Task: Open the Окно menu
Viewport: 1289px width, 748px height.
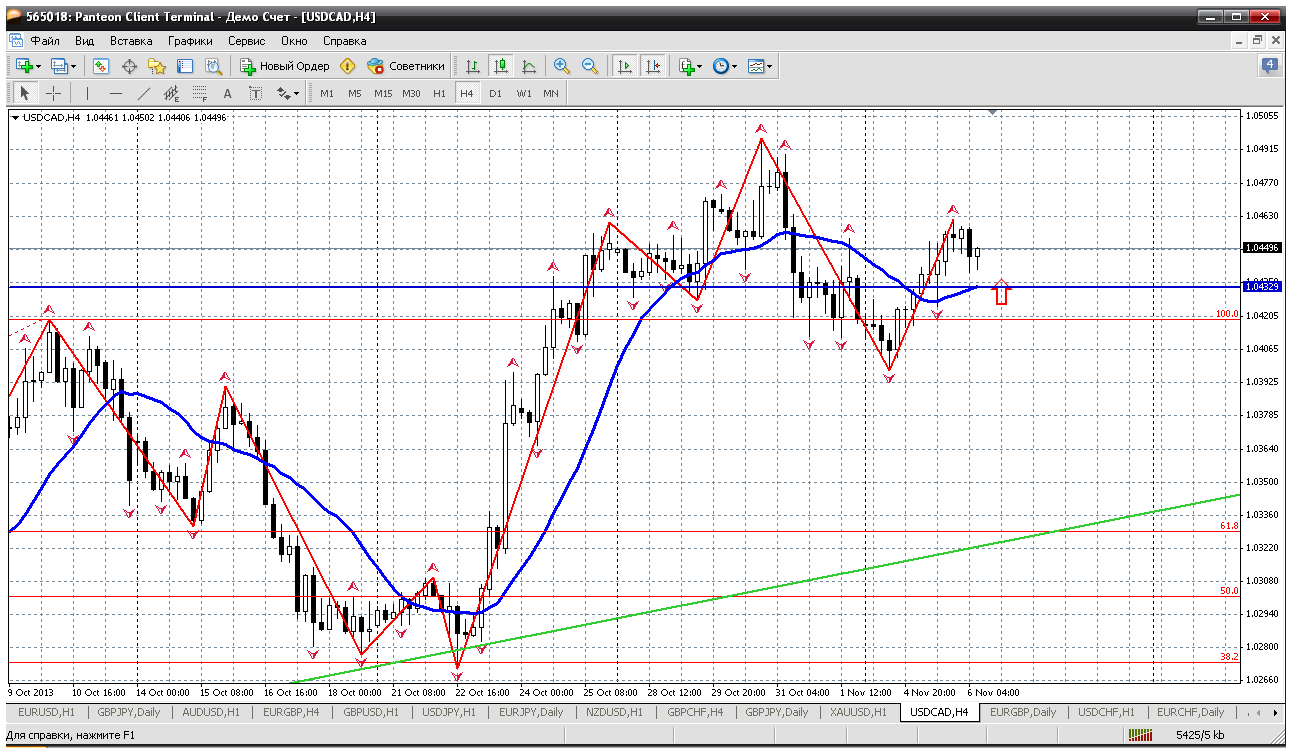Action: pos(294,41)
